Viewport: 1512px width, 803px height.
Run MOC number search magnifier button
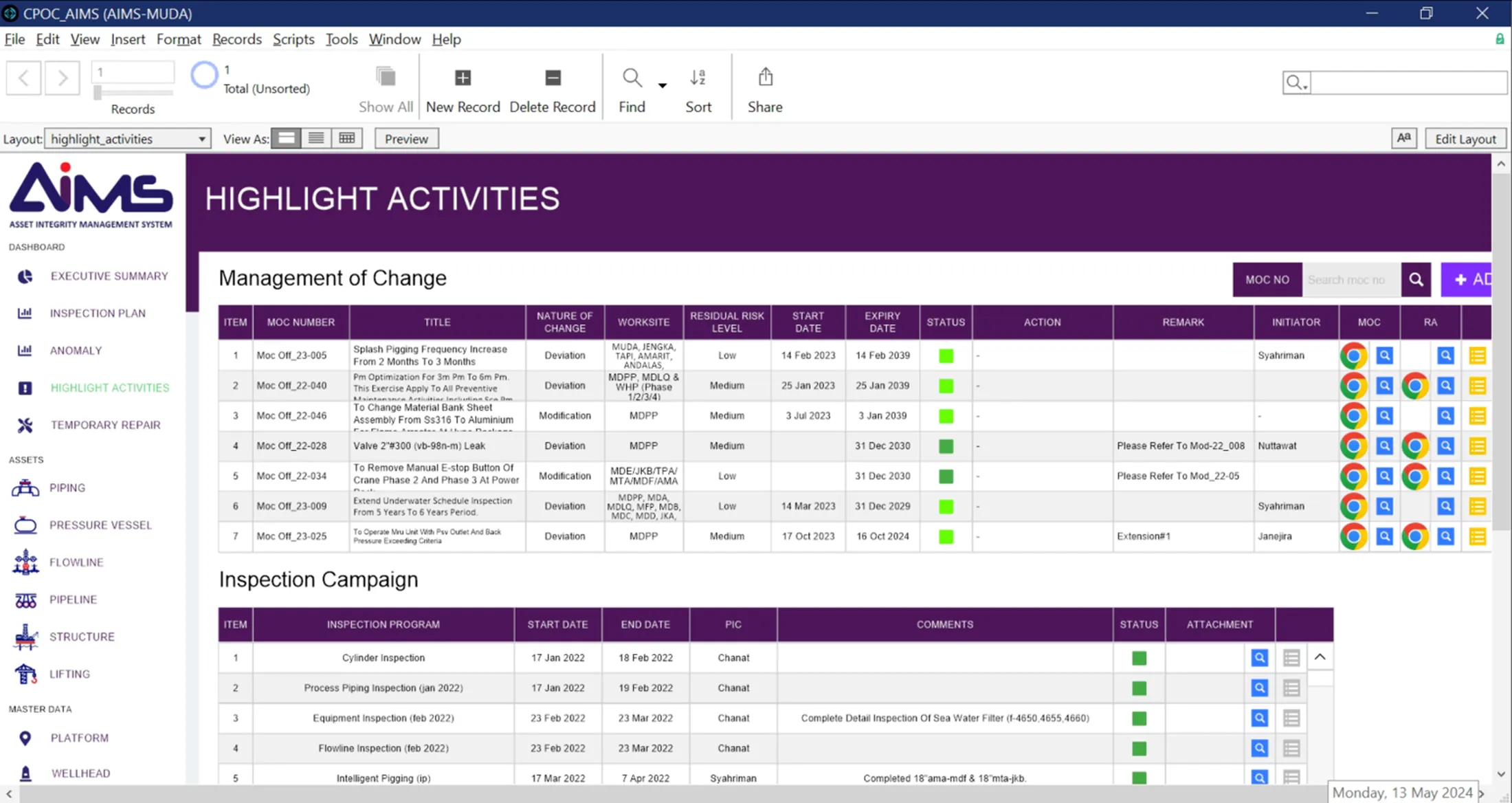tap(1416, 280)
